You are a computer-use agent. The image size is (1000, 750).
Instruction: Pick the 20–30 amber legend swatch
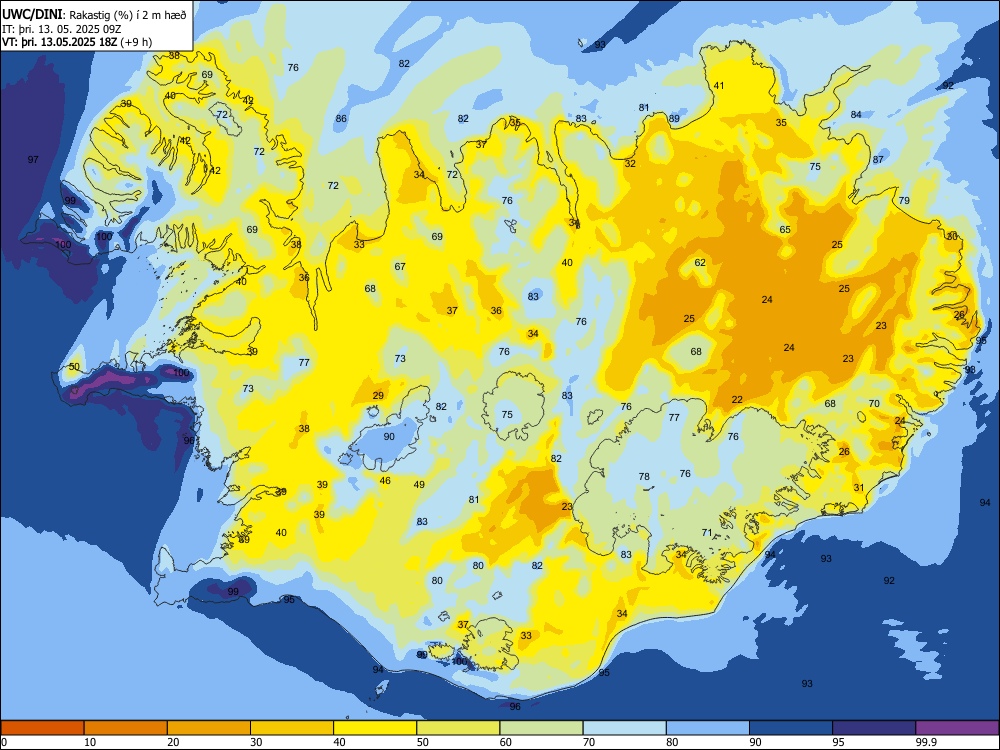coord(209,728)
